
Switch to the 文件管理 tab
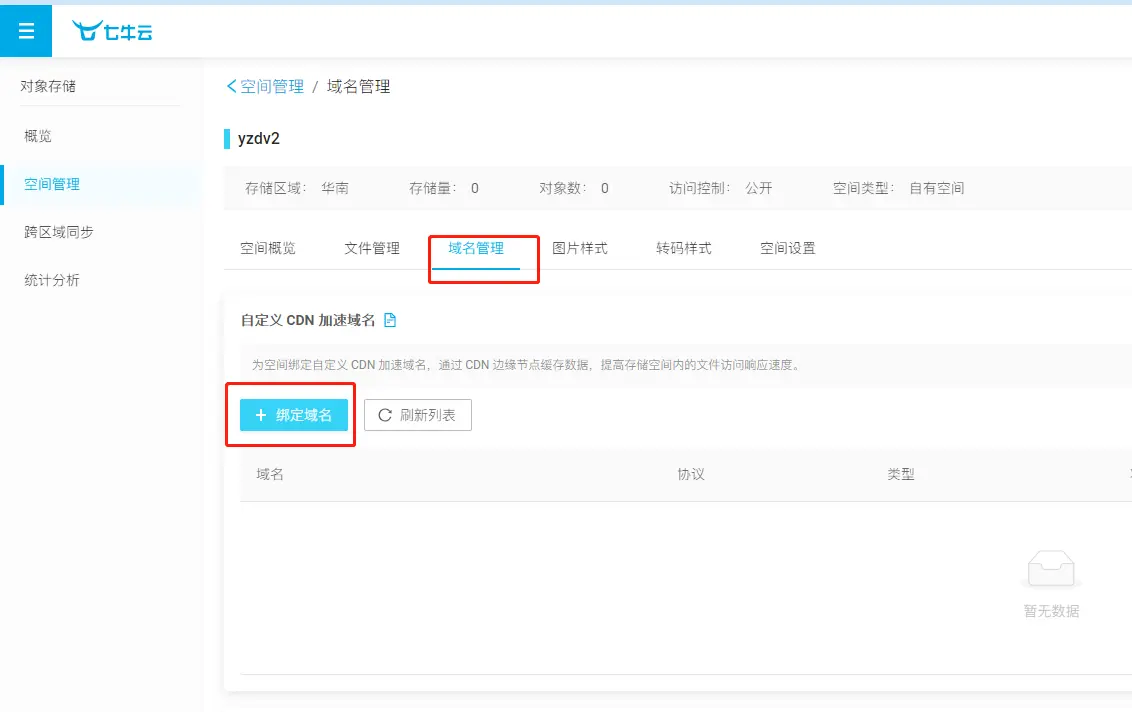point(372,248)
